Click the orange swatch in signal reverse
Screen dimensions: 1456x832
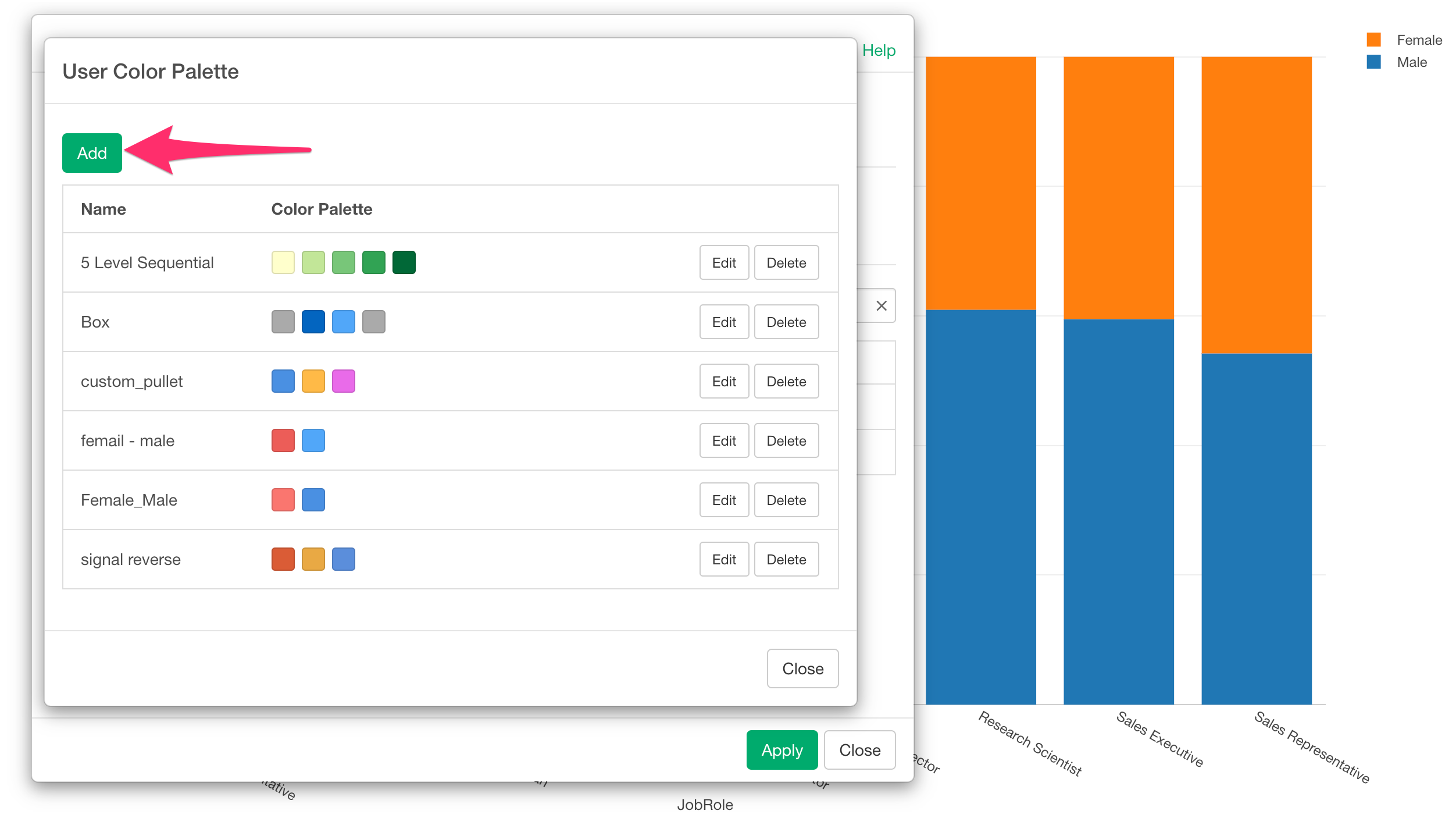tap(313, 559)
